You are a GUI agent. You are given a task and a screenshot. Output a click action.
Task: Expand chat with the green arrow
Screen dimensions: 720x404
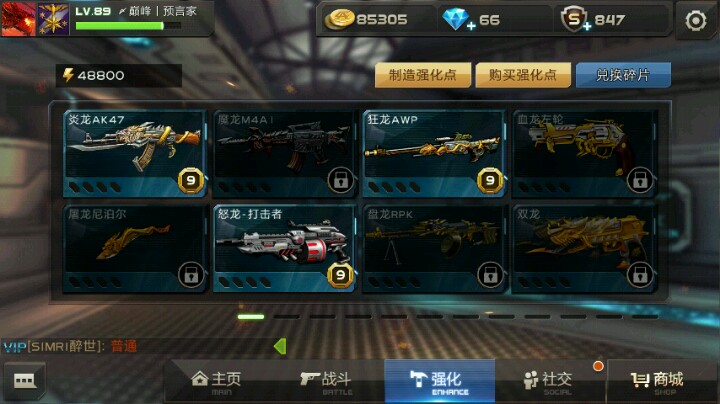tap(280, 346)
